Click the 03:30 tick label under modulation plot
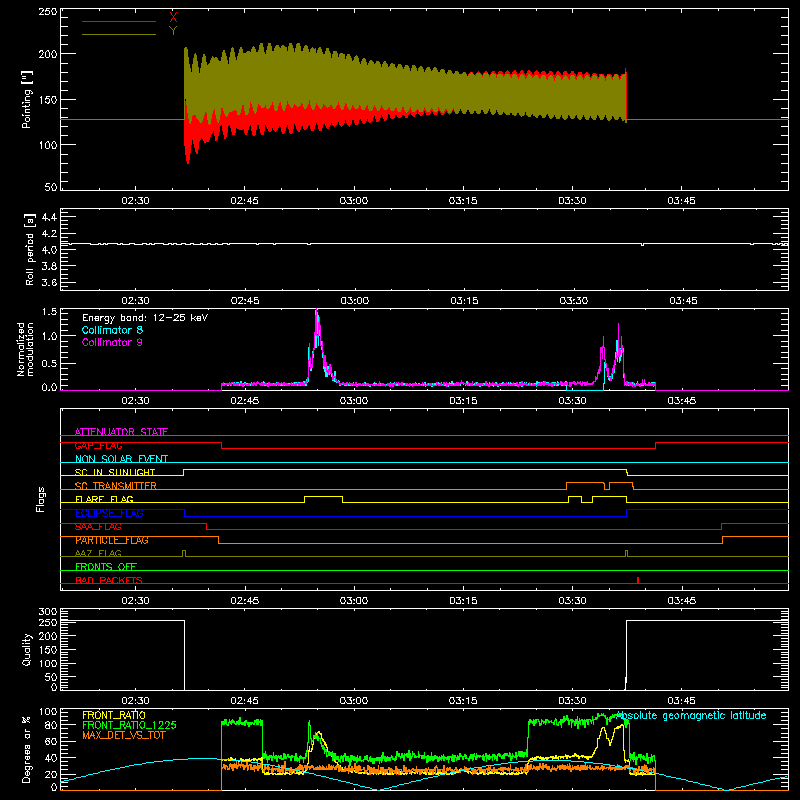800x800 pixels. click(572, 401)
